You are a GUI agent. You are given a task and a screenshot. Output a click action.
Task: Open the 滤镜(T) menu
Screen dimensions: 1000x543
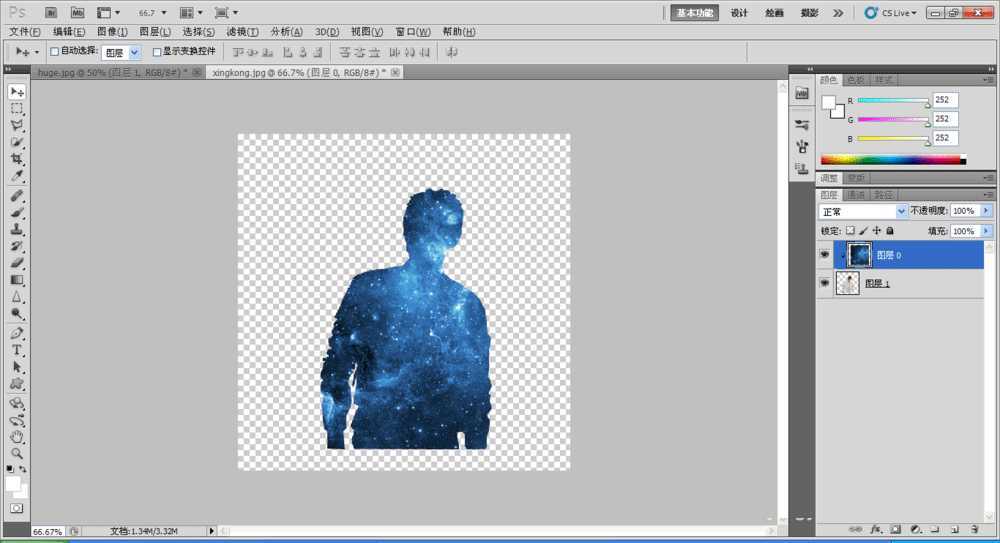coord(242,32)
